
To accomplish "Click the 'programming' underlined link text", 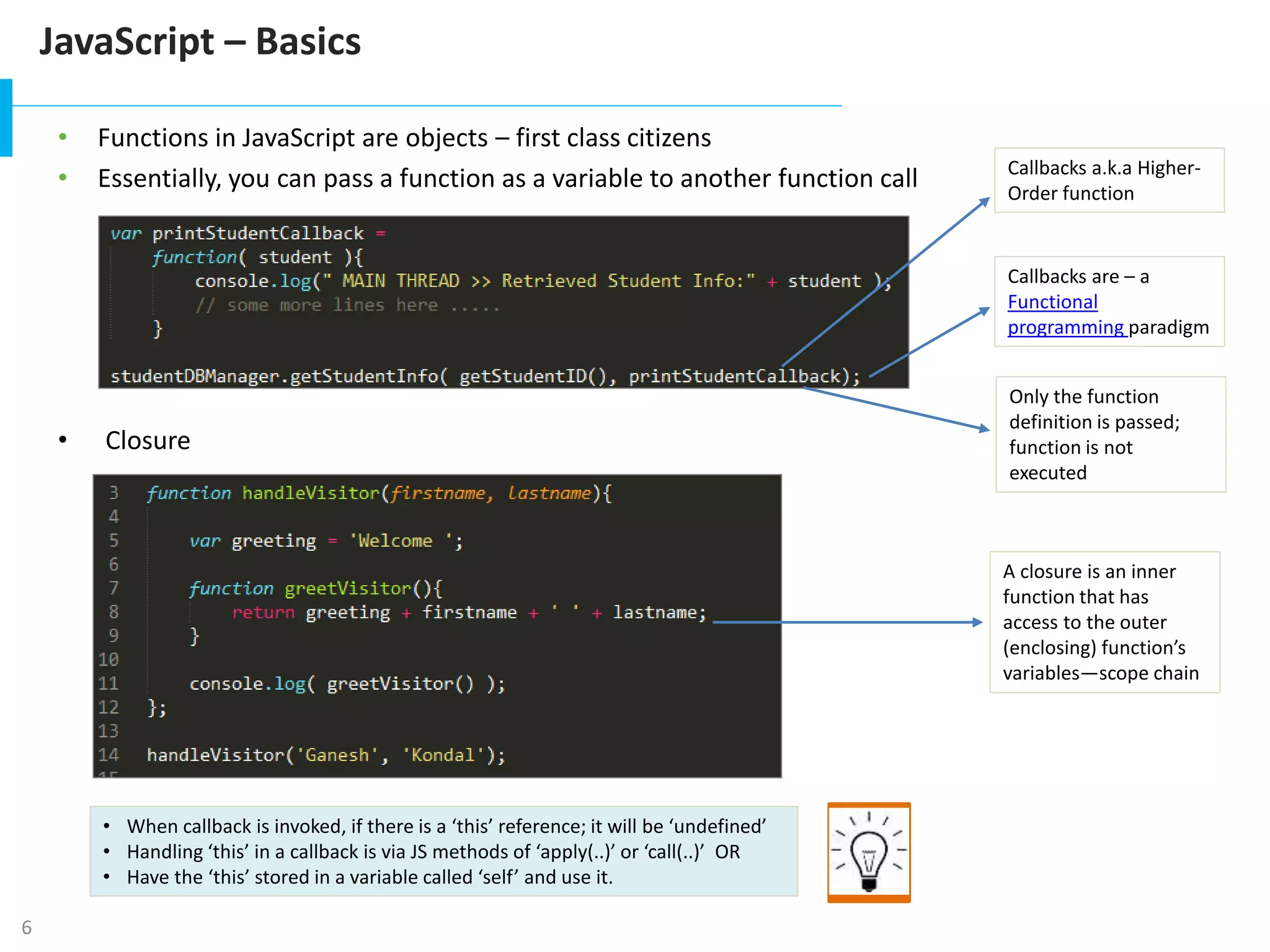I will [1065, 327].
